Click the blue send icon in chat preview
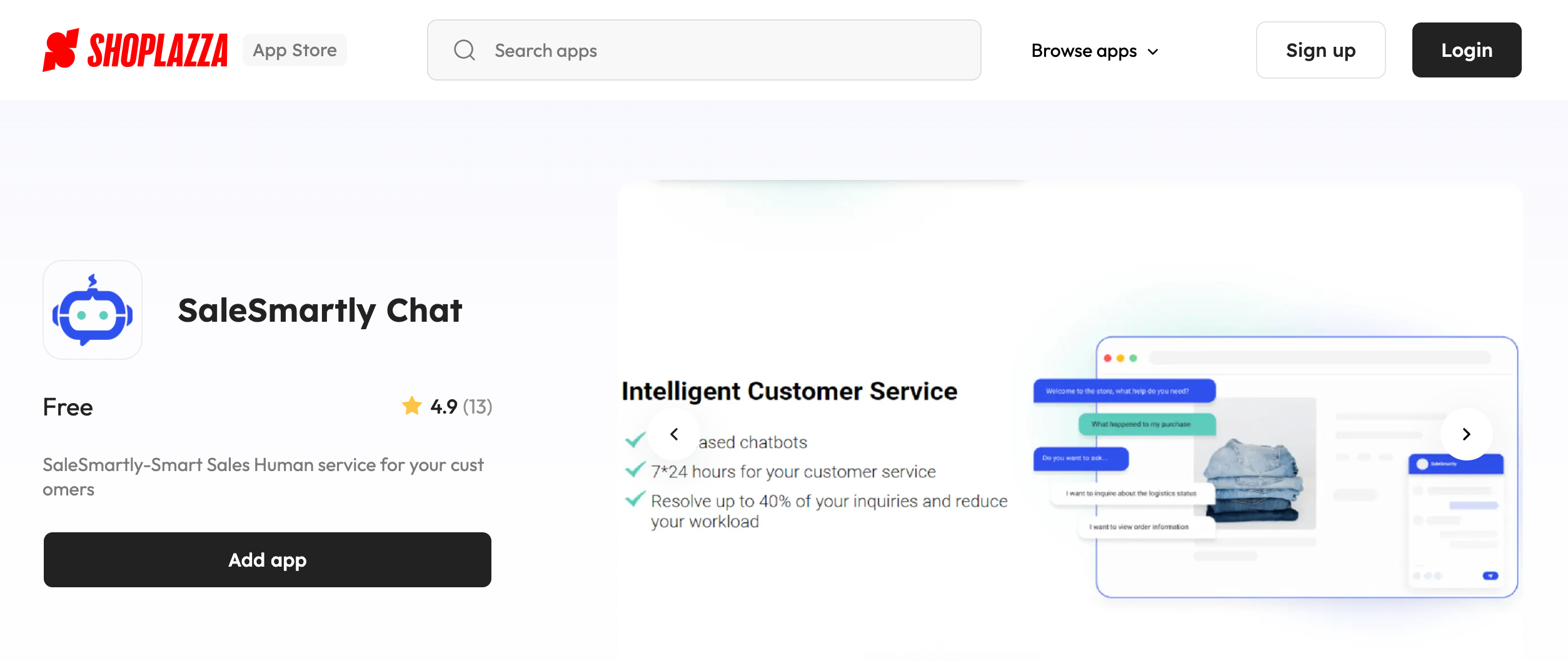The width and height of the screenshot is (1568, 661). 1490,575
